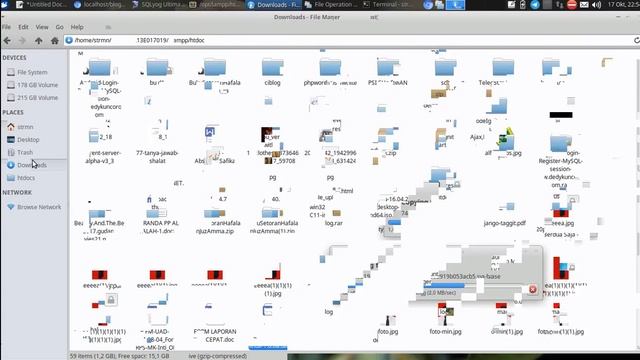Select the foto.jpg thumbnail
The image size is (640, 360).
click(x=388, y=320)
